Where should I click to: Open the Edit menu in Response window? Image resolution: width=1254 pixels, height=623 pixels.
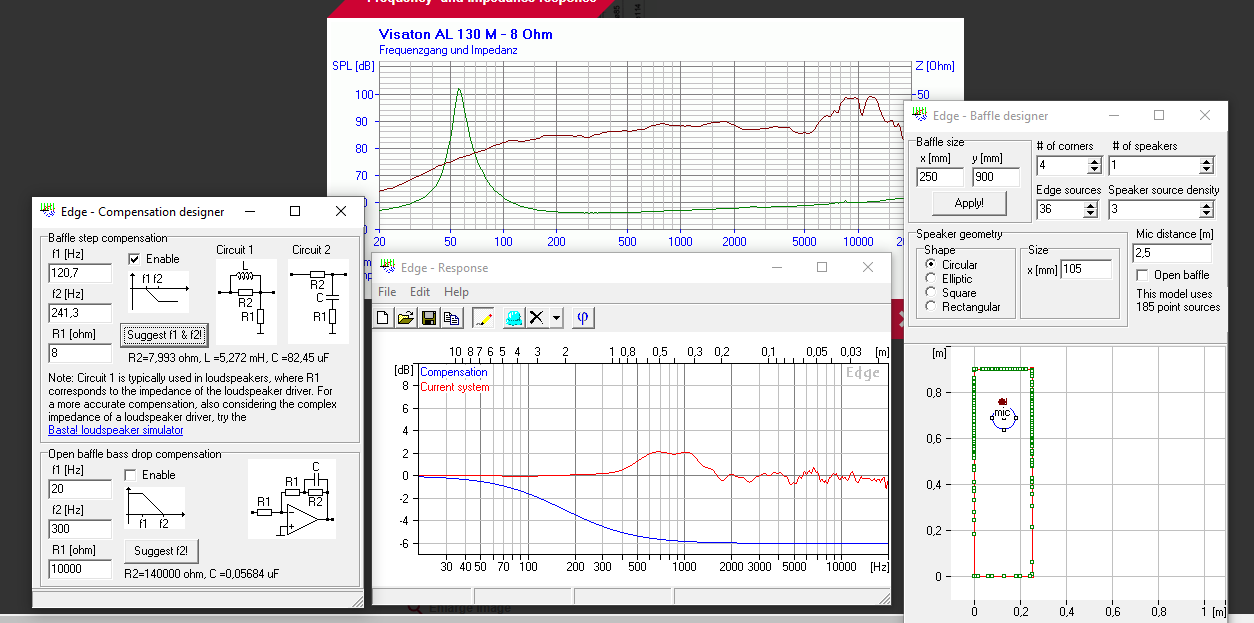420,292
